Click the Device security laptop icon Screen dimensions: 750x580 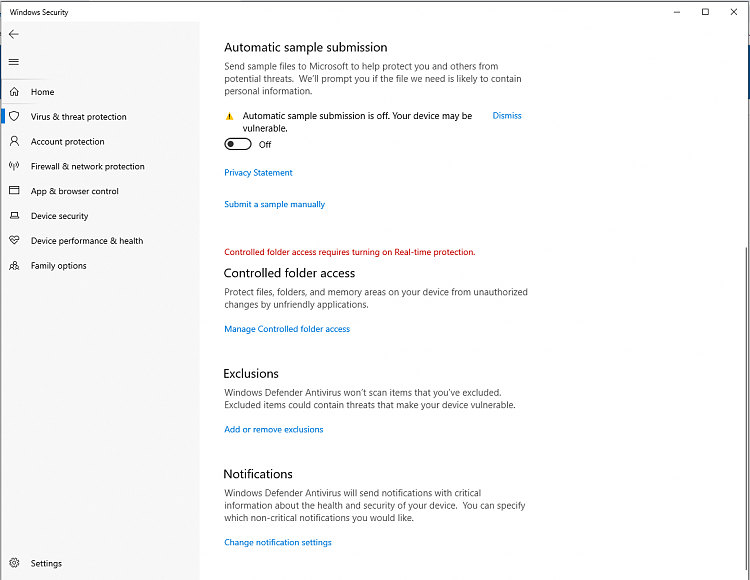(x=14, y=216)
